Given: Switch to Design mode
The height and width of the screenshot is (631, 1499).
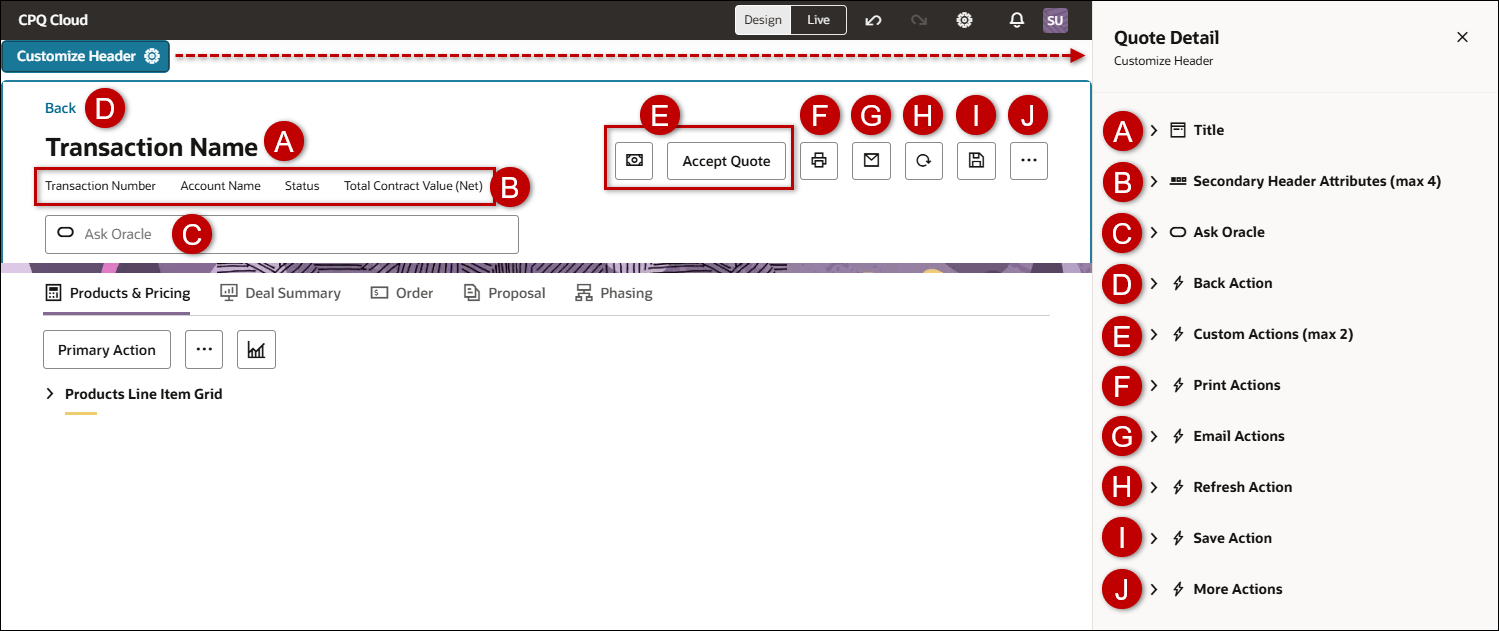Looking at the screenshot, I should click(x=763, y=20).
